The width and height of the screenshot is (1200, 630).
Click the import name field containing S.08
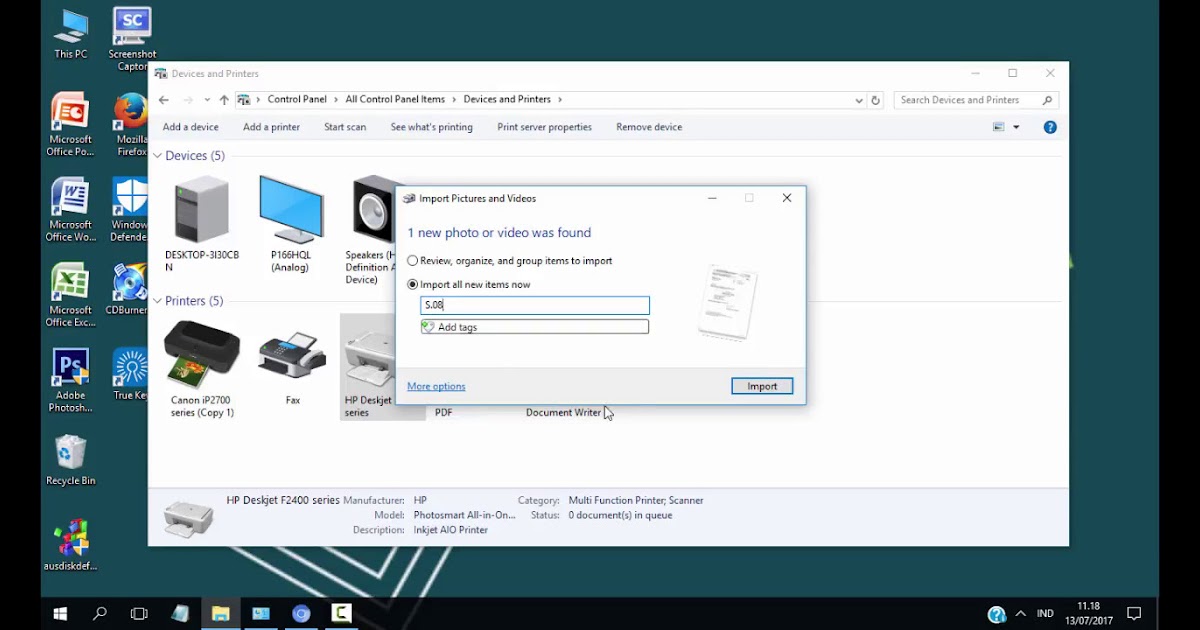coord(535,305)
